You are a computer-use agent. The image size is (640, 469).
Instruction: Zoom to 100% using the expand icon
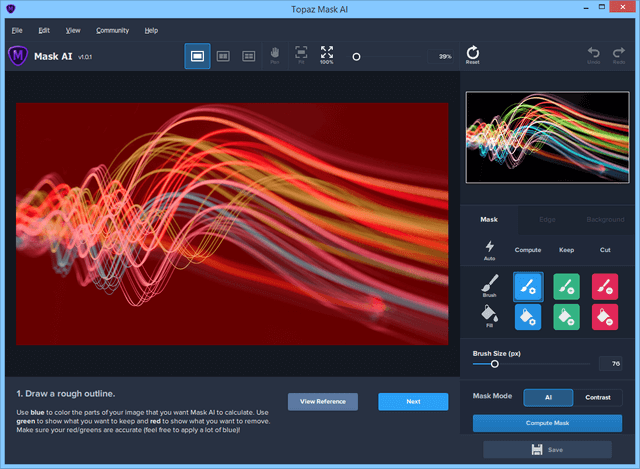327,54
